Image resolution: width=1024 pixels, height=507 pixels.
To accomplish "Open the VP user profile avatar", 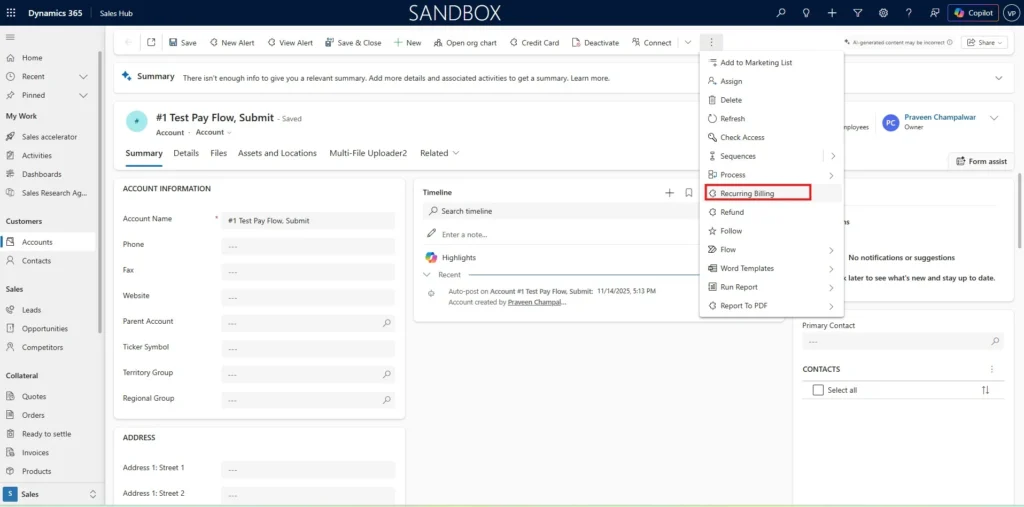I will click(1011, 12).
